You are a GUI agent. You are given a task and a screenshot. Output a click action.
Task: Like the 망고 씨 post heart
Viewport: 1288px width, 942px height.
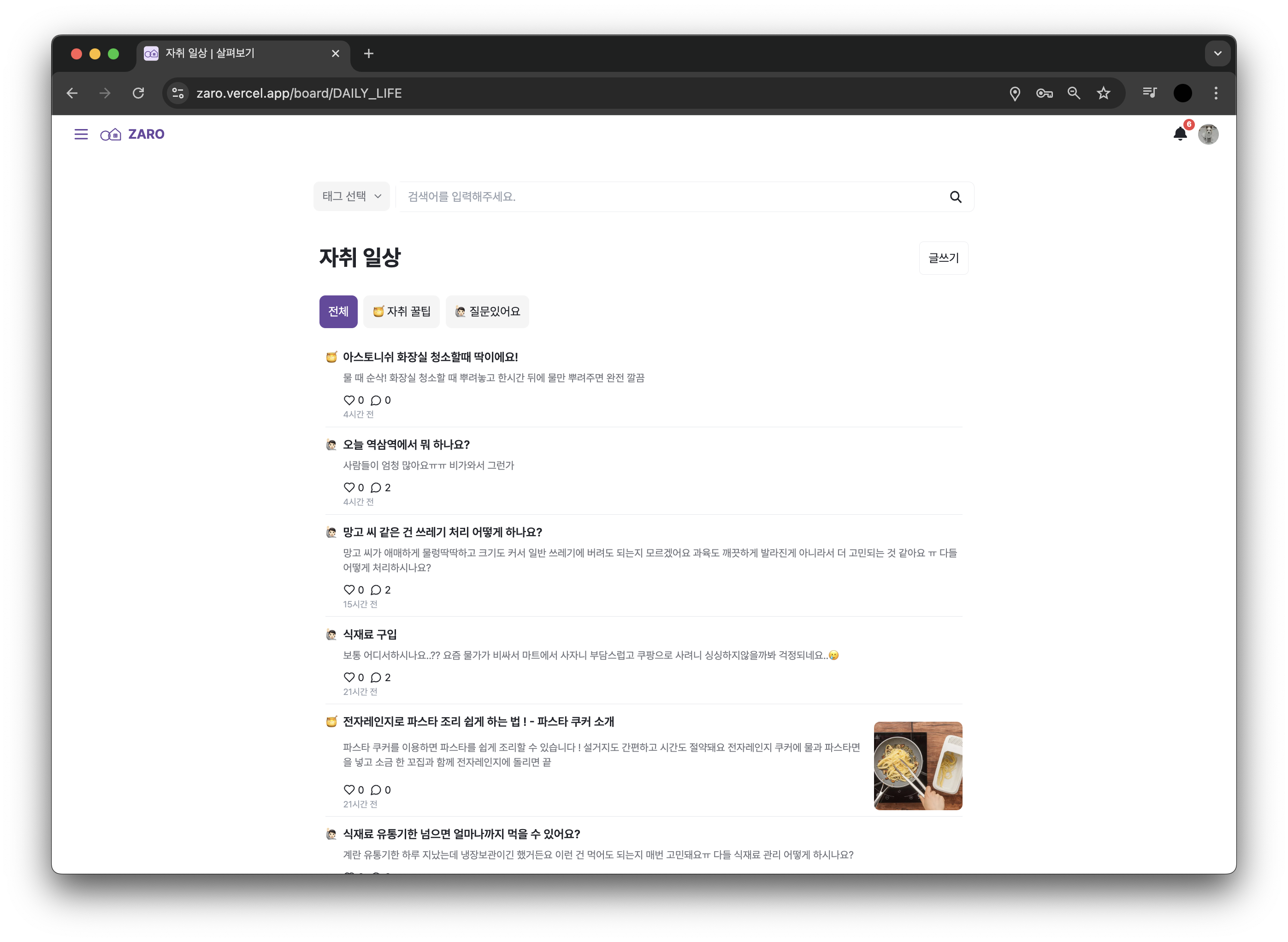pos(349,589)
